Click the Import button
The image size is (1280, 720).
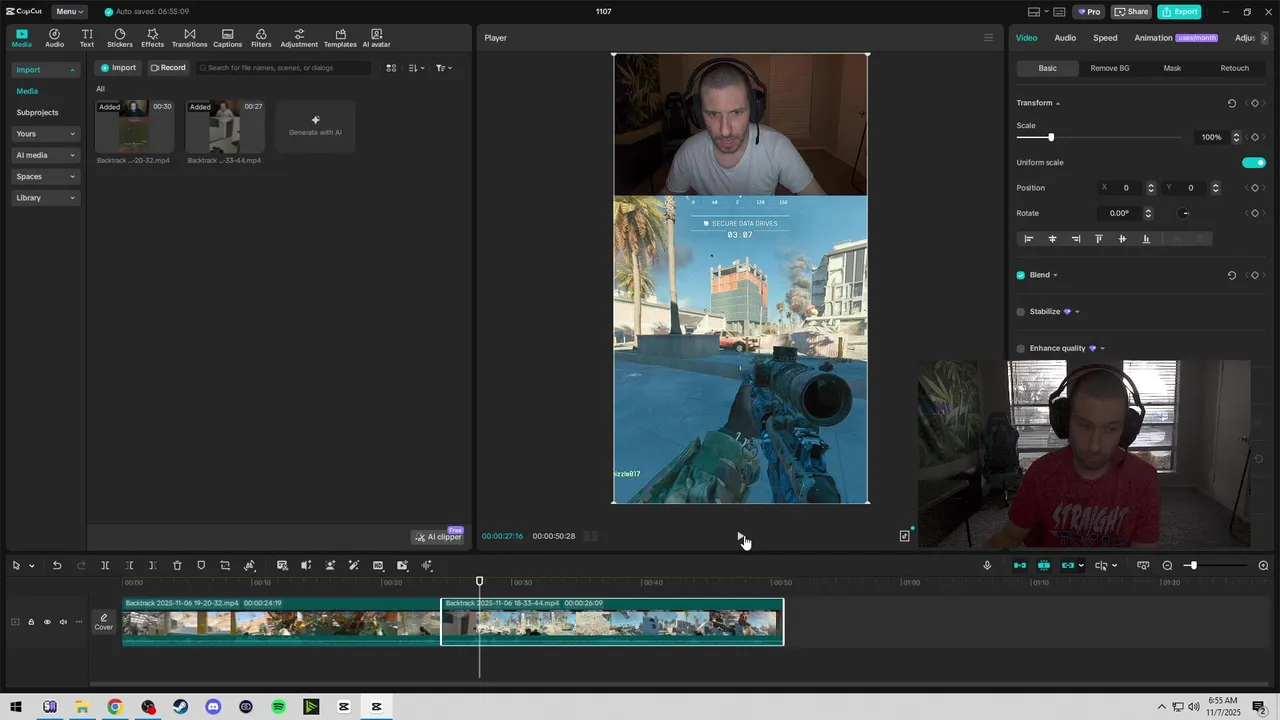point(118,68)
